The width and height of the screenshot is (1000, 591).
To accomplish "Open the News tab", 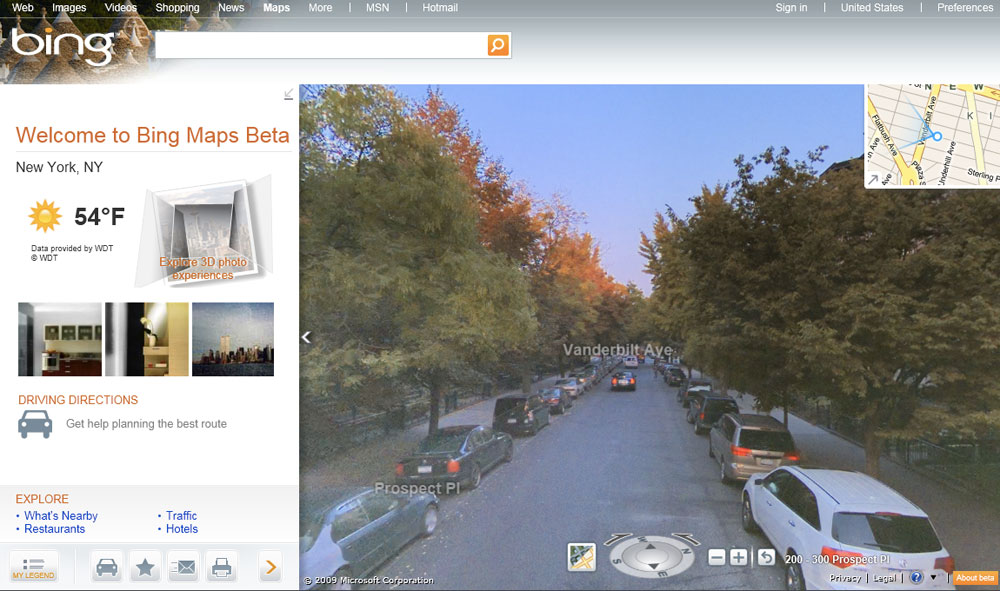I will (231, 8).
